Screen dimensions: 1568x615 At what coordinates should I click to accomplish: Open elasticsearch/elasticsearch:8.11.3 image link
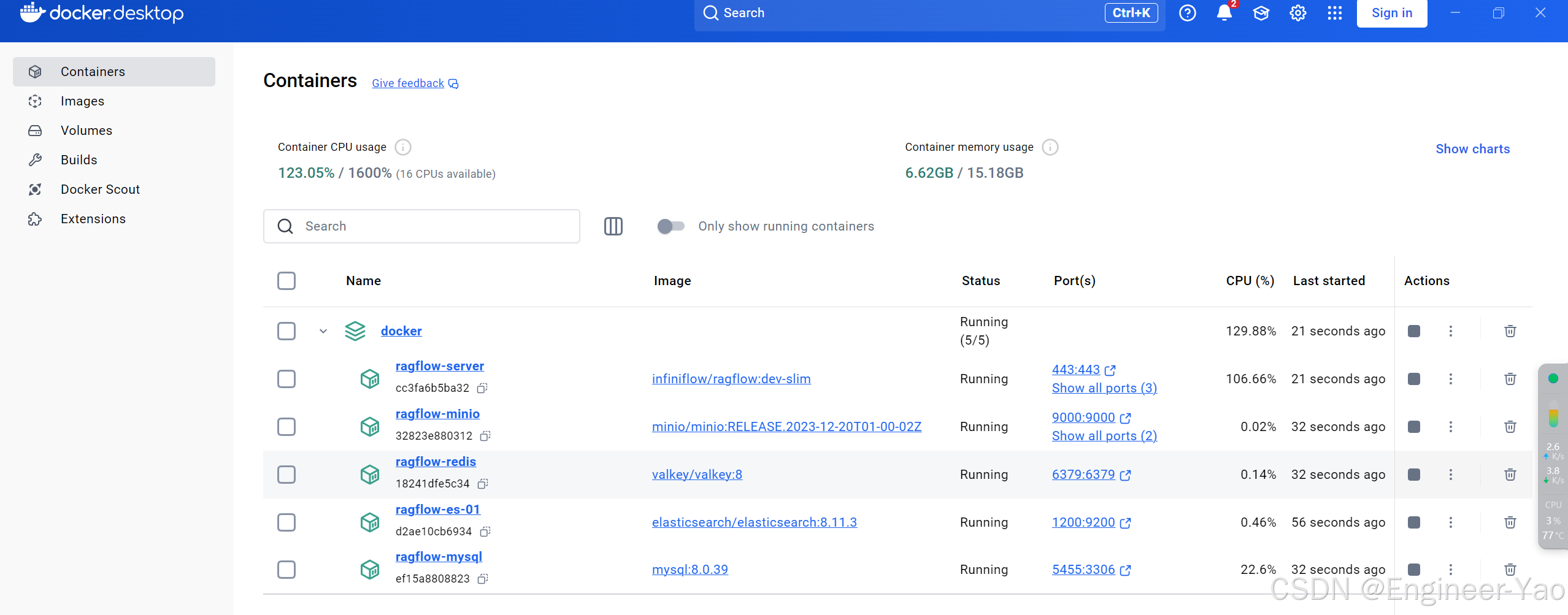coord(755,522)
